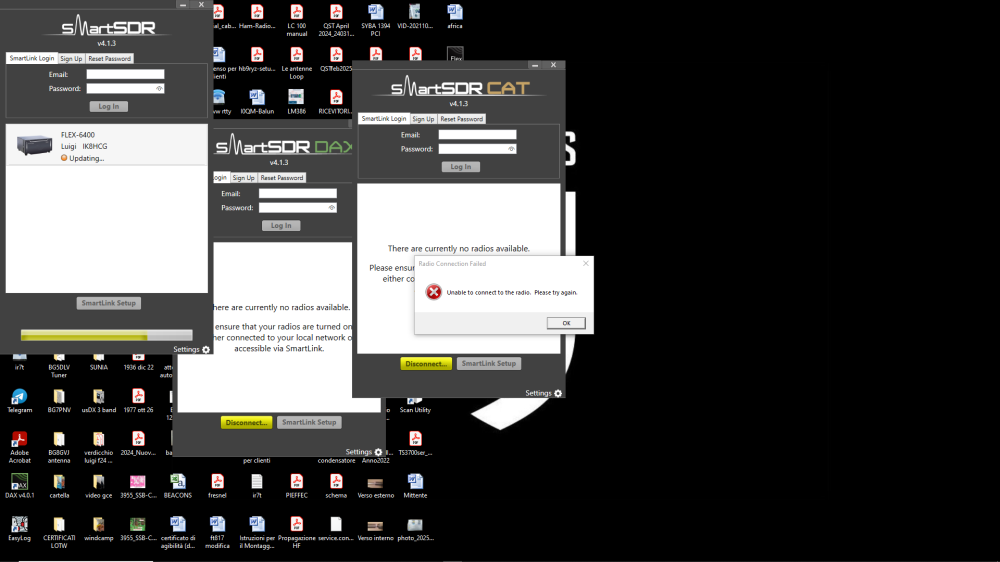Click the Updating... status text
The height and width of the screenshot is (562, 1000).
point(87,158)
